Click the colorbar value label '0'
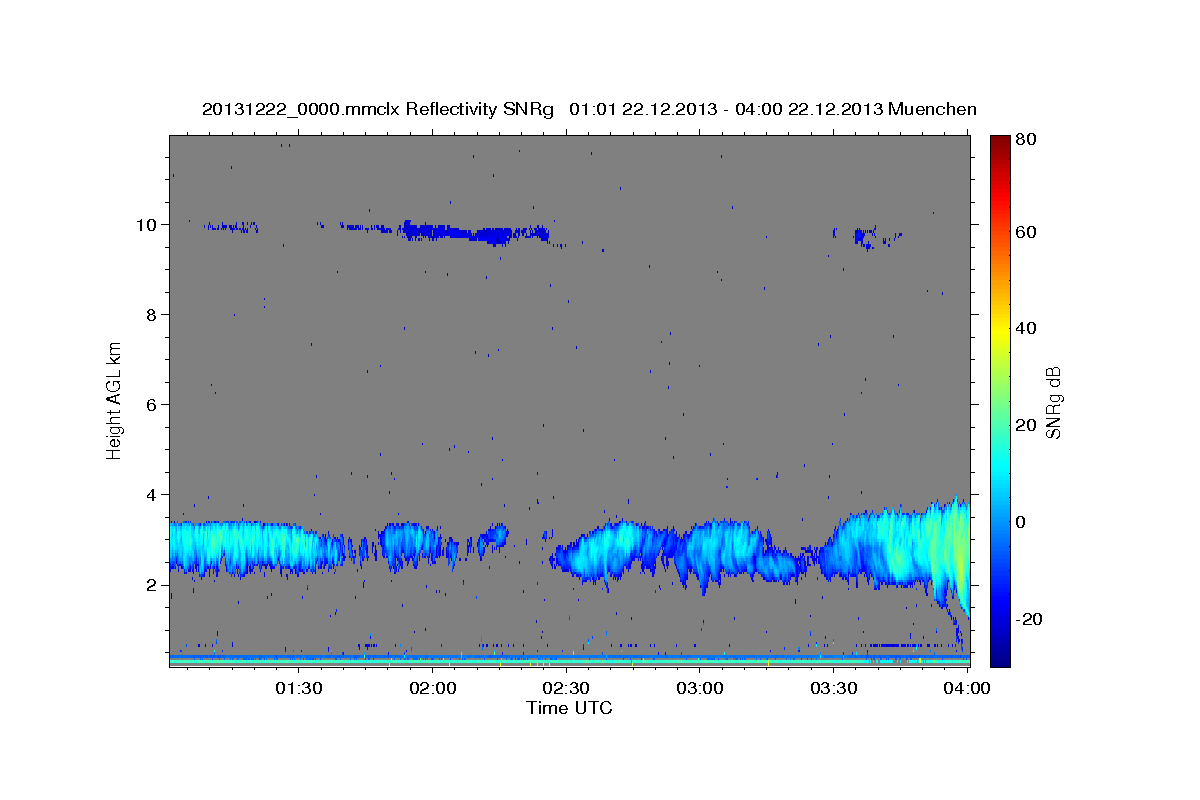 (1022, 522)
